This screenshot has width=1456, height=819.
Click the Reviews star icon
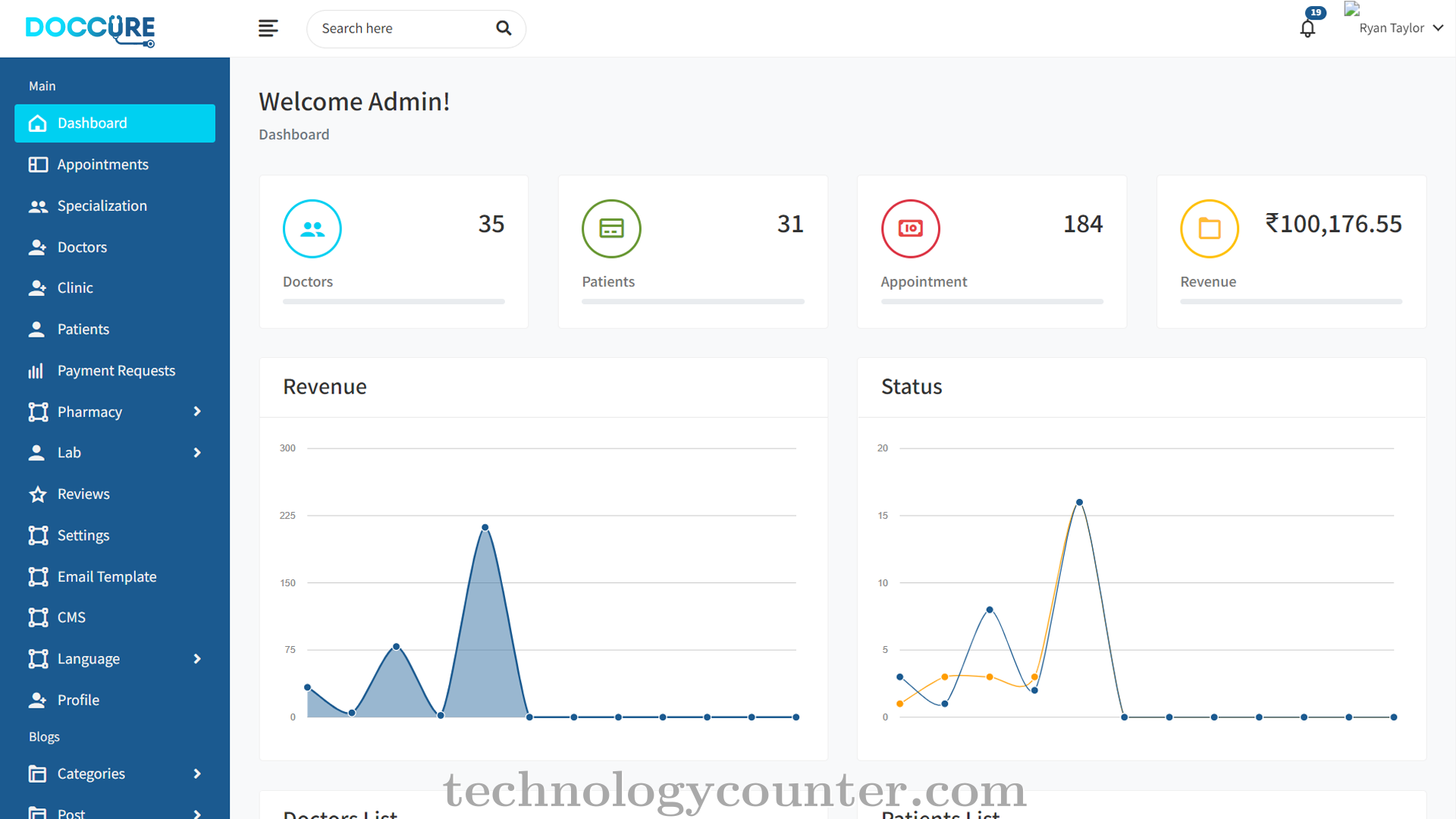coord(38,494)
